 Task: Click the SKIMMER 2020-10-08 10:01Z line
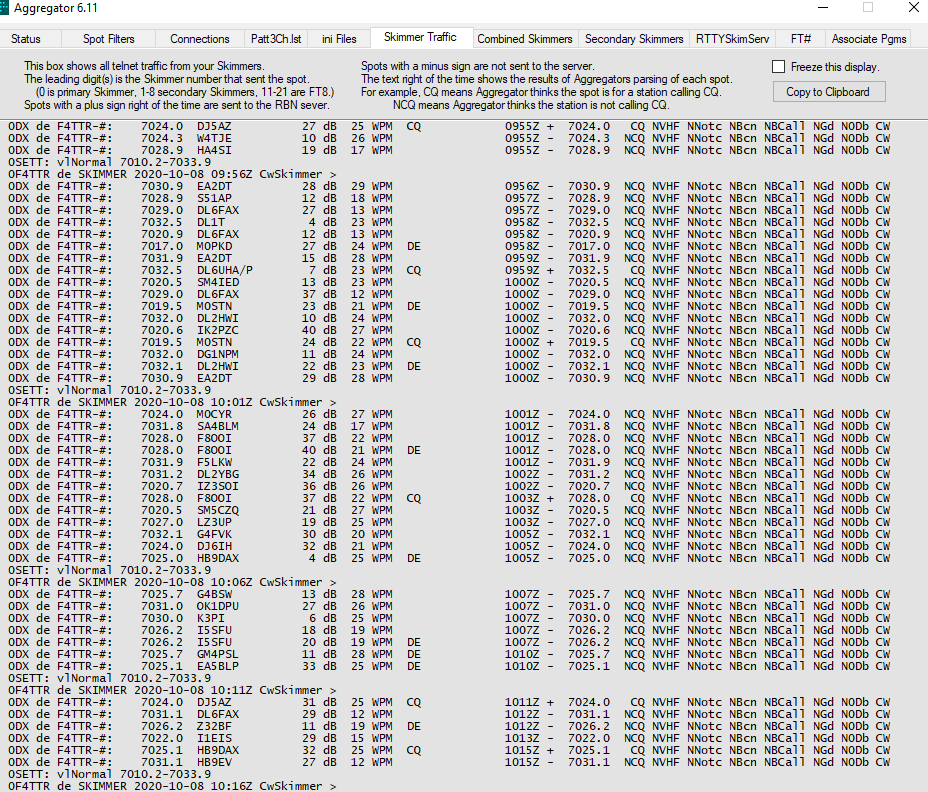point(172,402)
